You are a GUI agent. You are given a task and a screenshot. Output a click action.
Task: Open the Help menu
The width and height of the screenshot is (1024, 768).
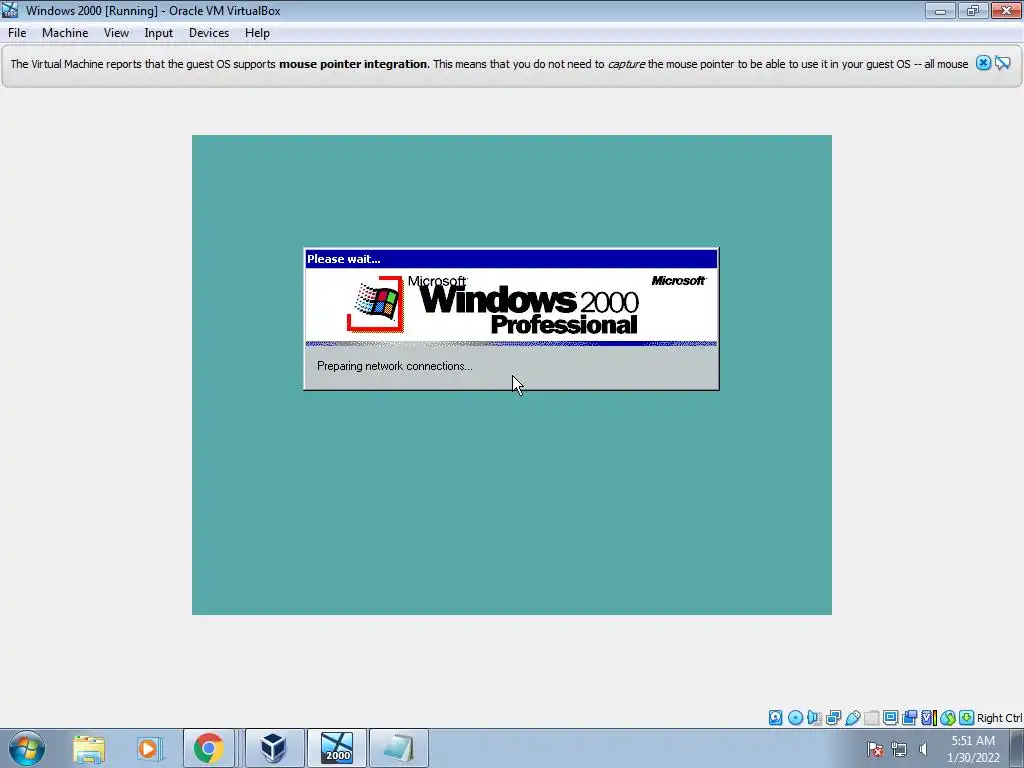(257, 33)
